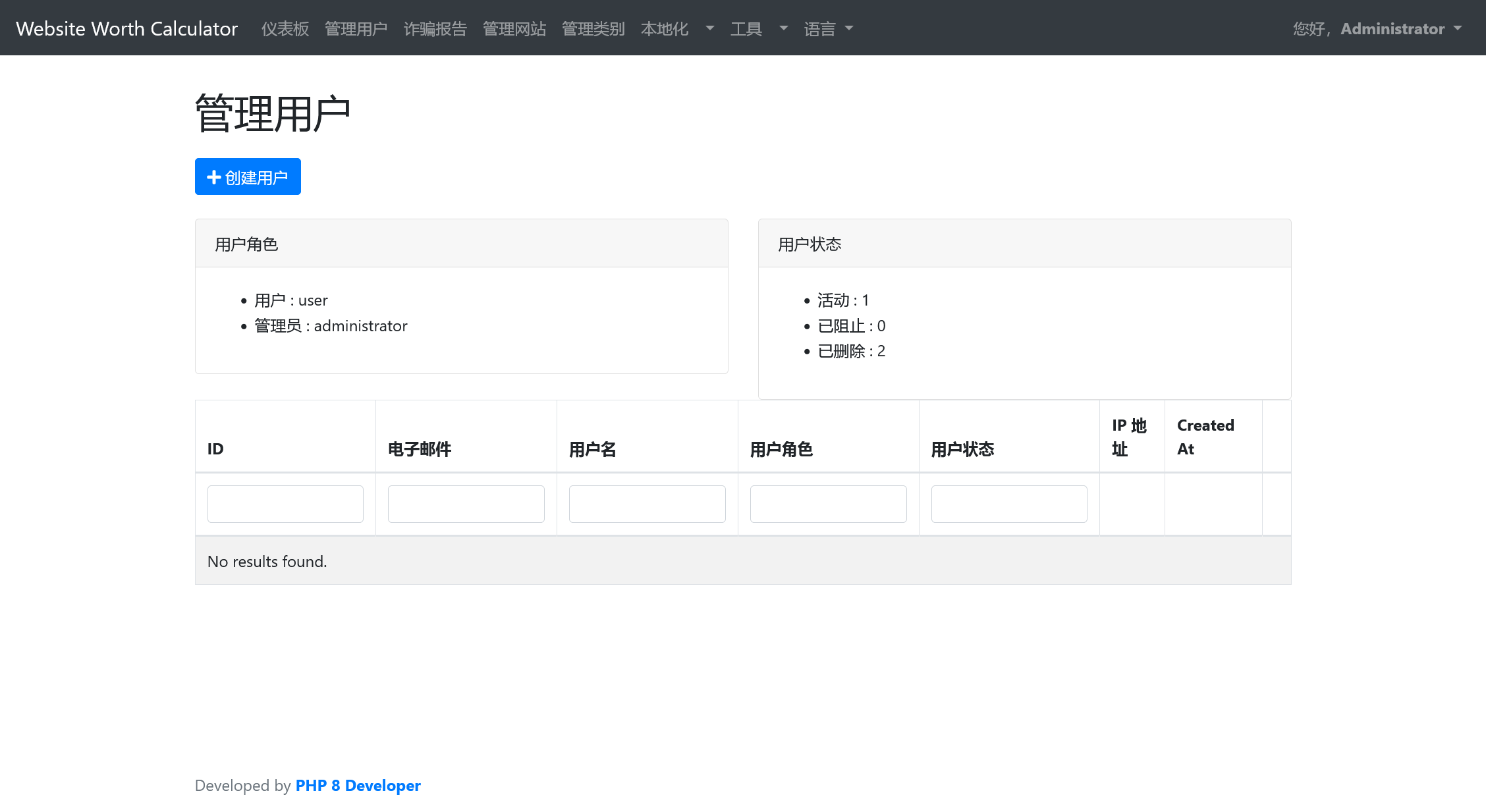Select the 管理用户 menu item
The height and width of the screenshot is (812, 1486).
point(356,28)
